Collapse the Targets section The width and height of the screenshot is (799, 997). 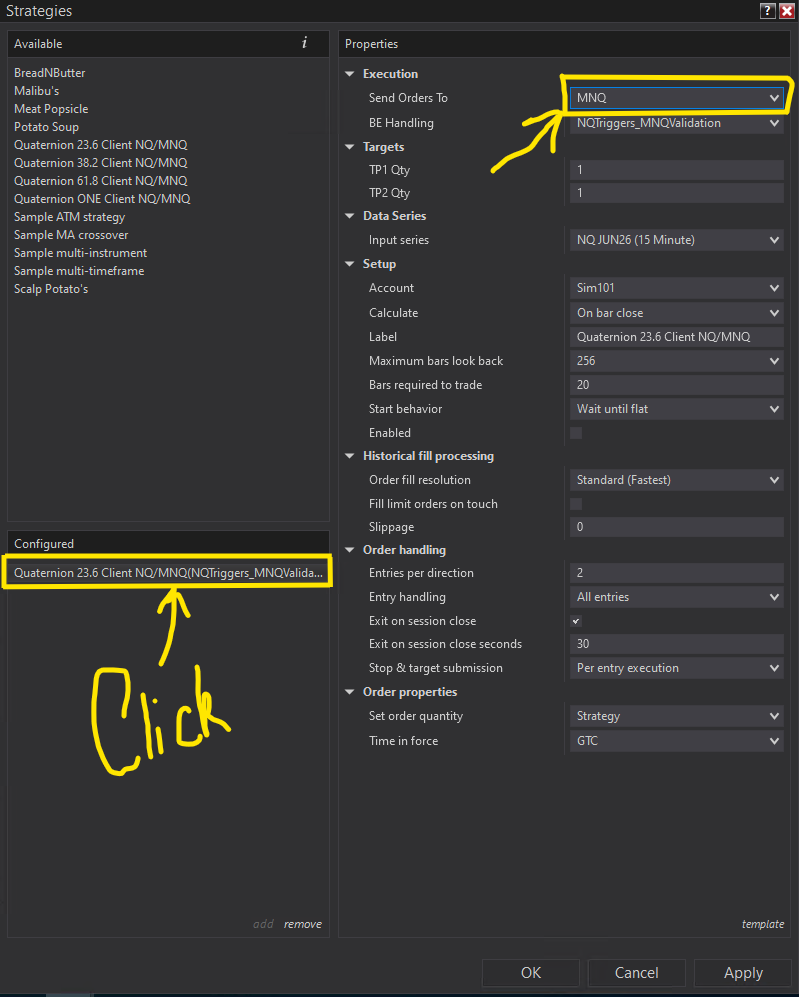coord(350,147)
